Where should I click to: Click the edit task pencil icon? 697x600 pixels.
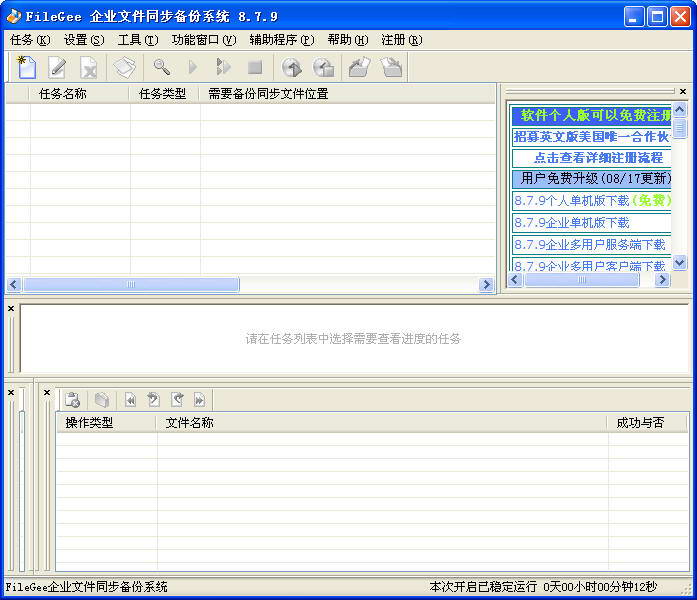58,67
